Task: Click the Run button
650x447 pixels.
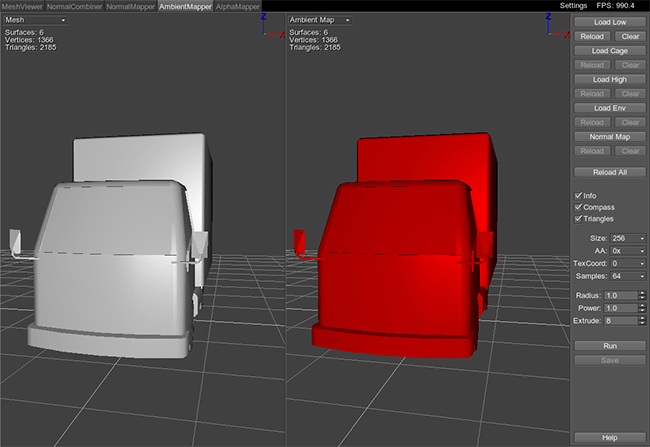Action: click(609, 345)
